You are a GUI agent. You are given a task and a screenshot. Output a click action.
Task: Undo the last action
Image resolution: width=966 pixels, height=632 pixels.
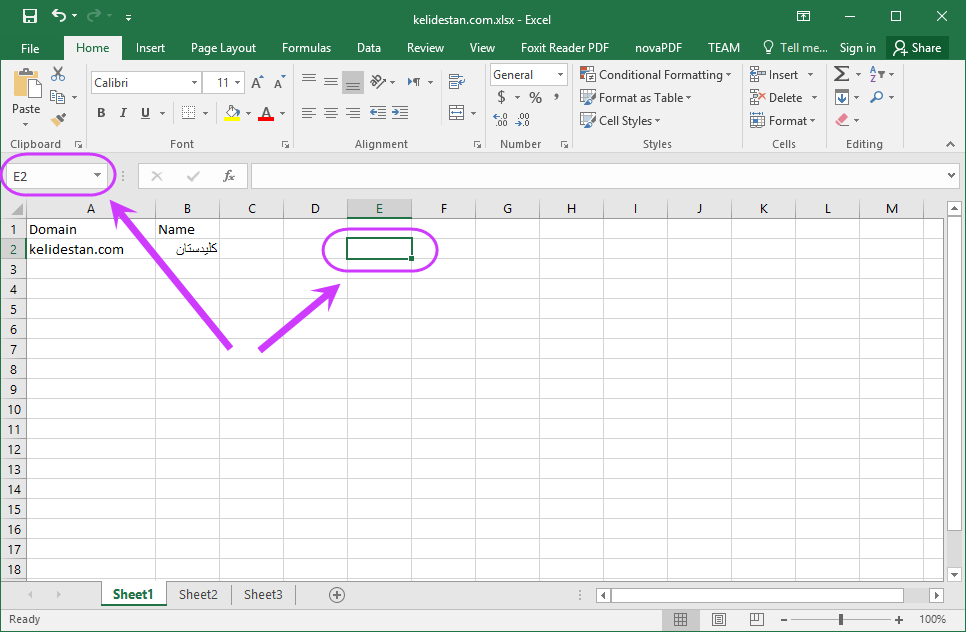click(x=59, y=16)
